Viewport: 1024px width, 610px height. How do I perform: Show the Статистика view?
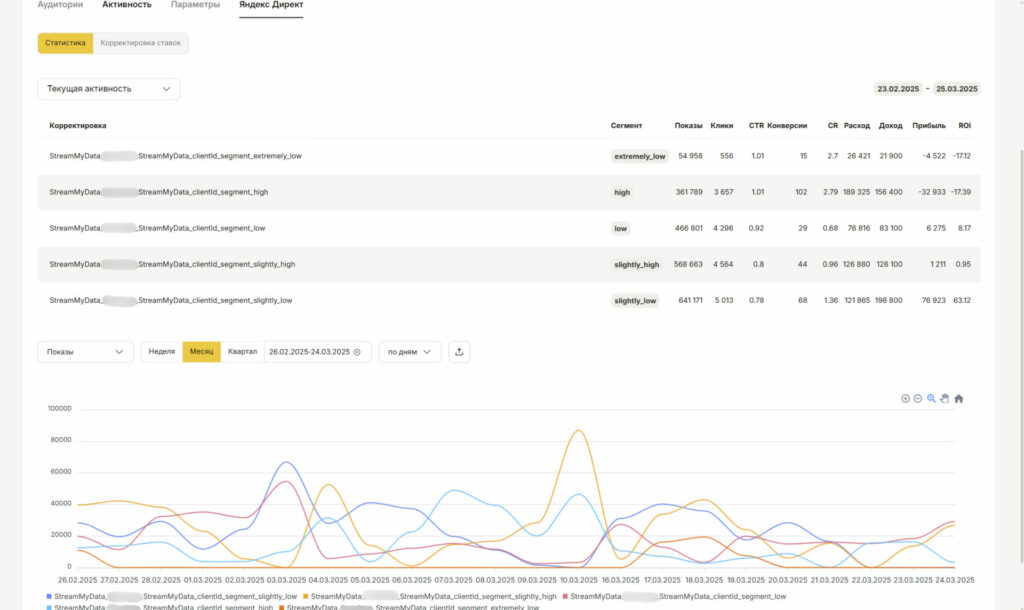65,43
